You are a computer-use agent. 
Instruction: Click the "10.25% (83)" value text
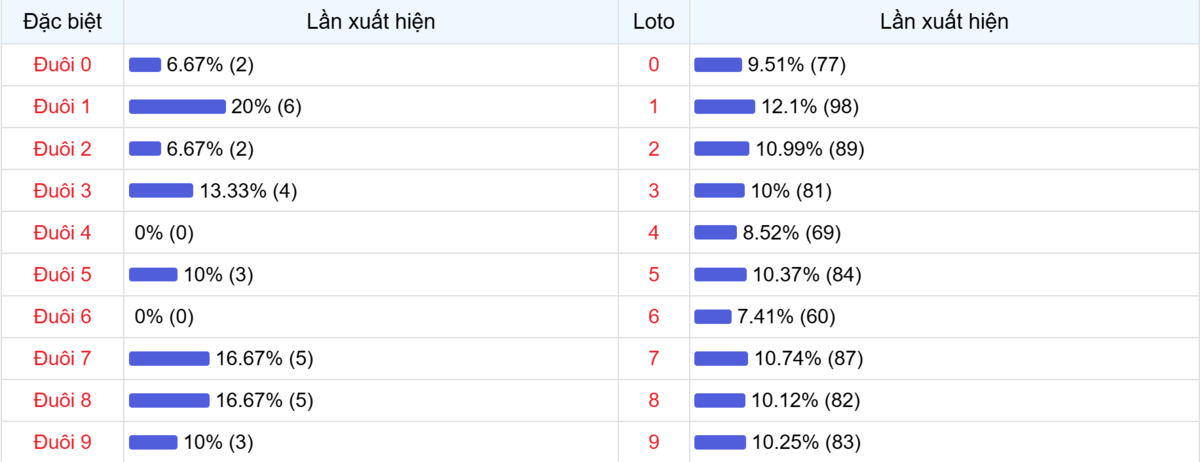click(x=806, y=442)
